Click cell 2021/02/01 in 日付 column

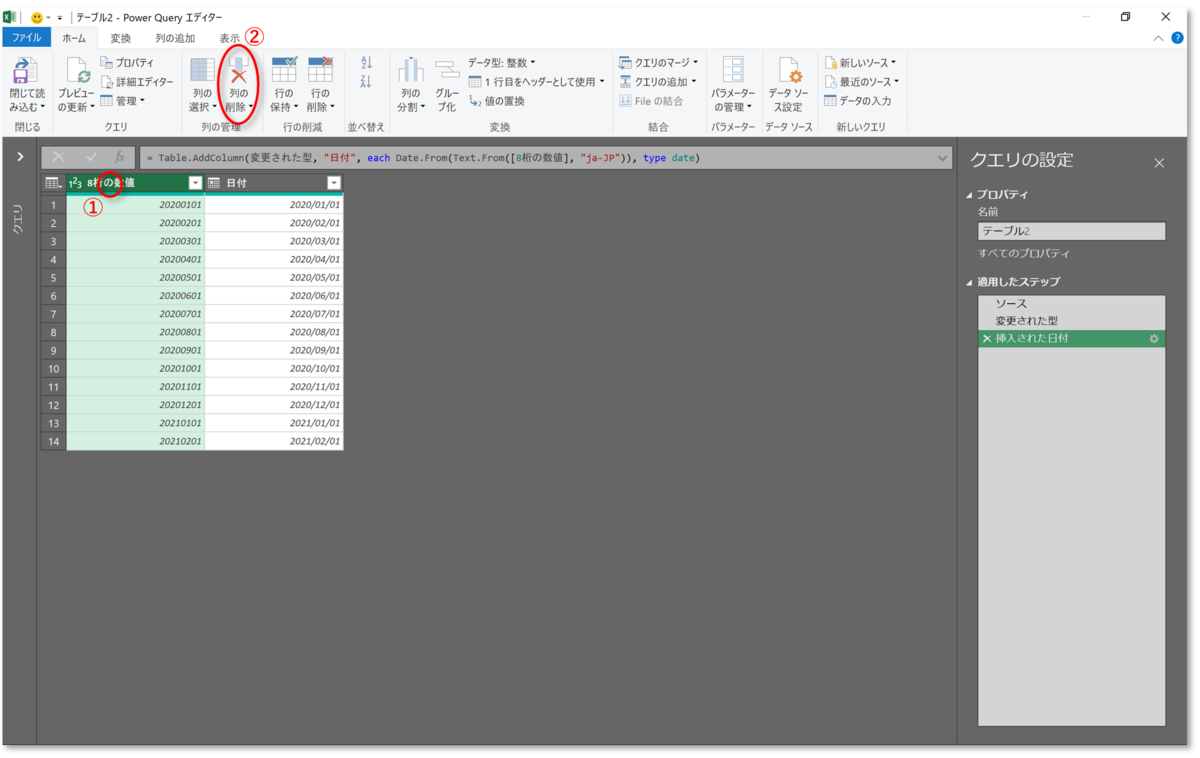(274, 441)
